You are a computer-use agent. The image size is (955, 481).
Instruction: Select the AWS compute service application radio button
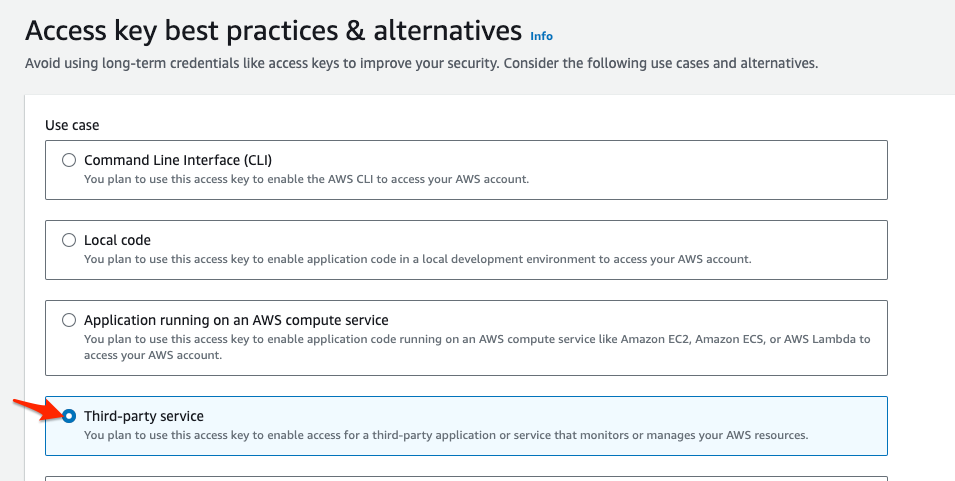69,320
